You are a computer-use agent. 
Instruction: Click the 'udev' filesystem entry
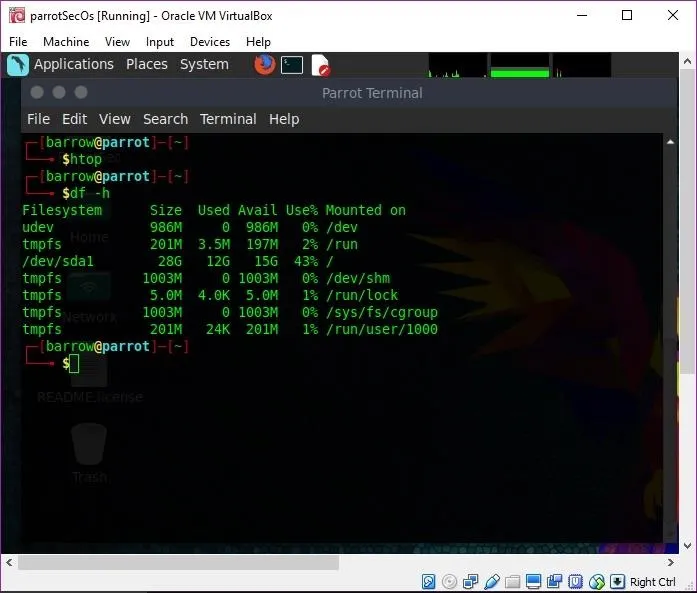[38, 227]
